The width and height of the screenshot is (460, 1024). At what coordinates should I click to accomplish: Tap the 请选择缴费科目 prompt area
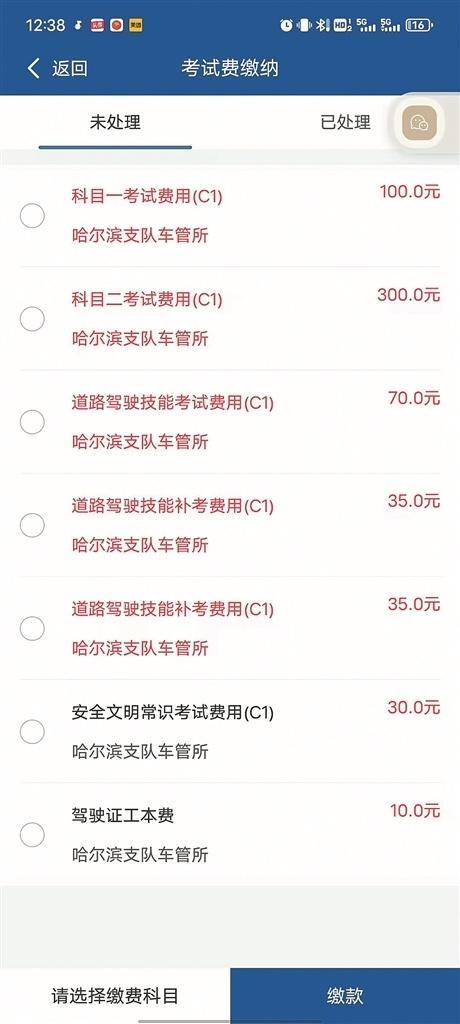115,996
